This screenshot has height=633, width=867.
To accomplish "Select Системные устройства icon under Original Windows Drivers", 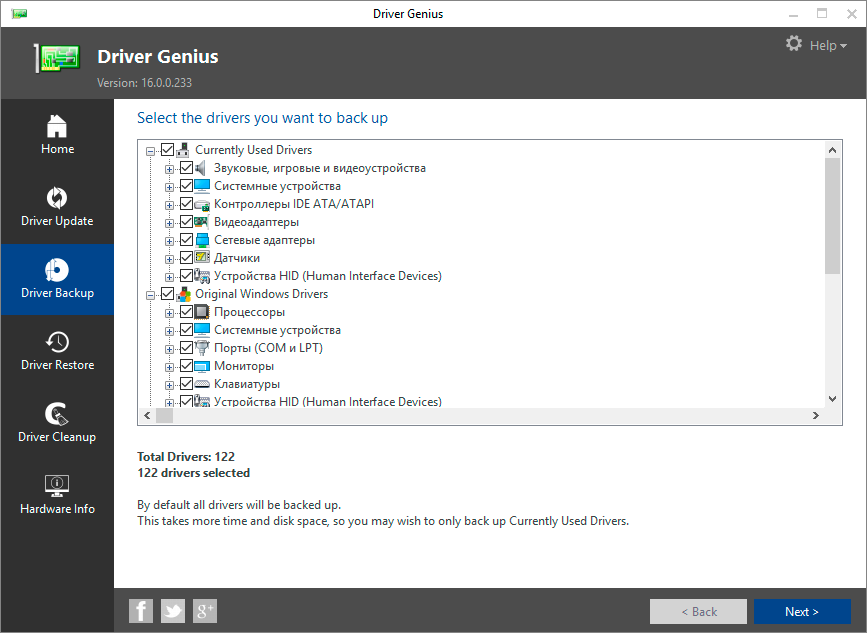I will 202,330.
